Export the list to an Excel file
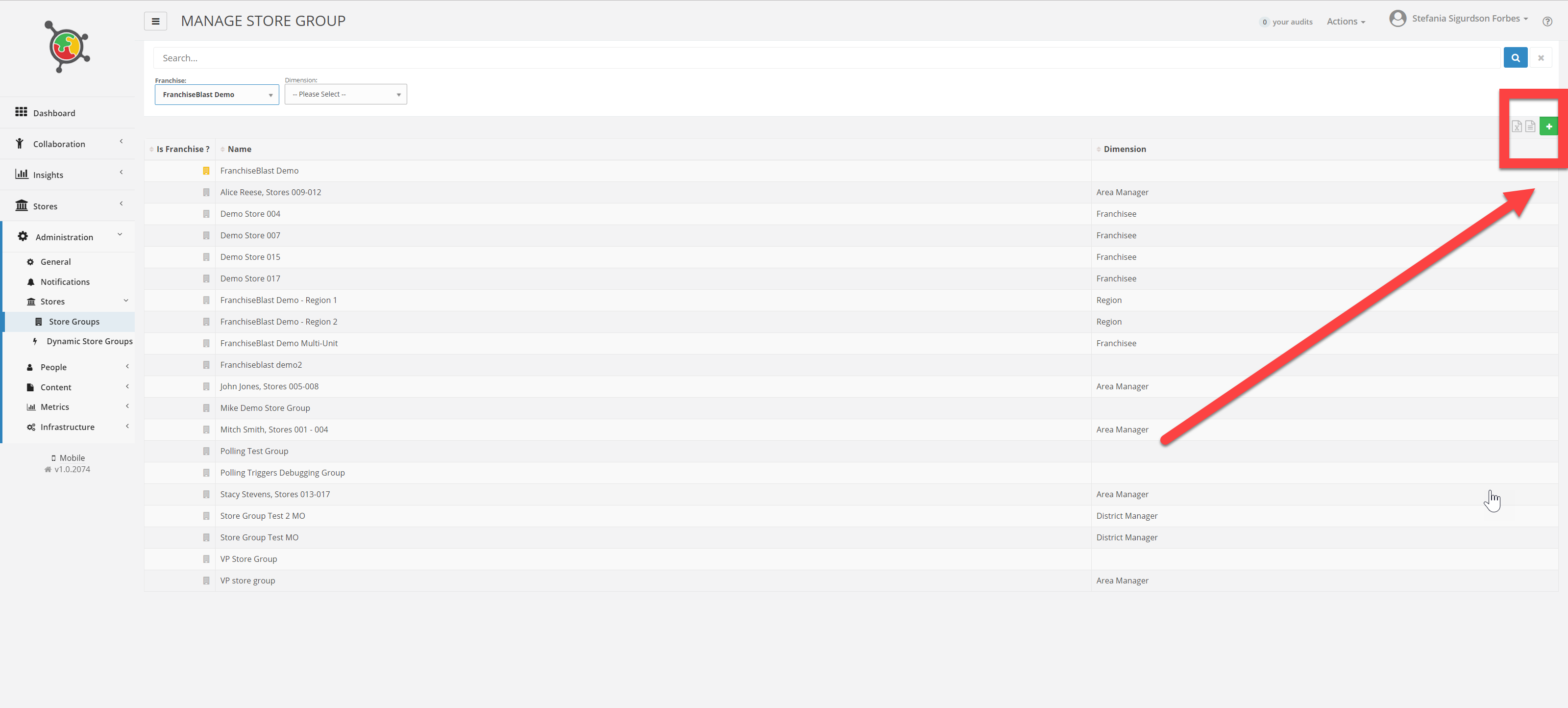 1517,126
